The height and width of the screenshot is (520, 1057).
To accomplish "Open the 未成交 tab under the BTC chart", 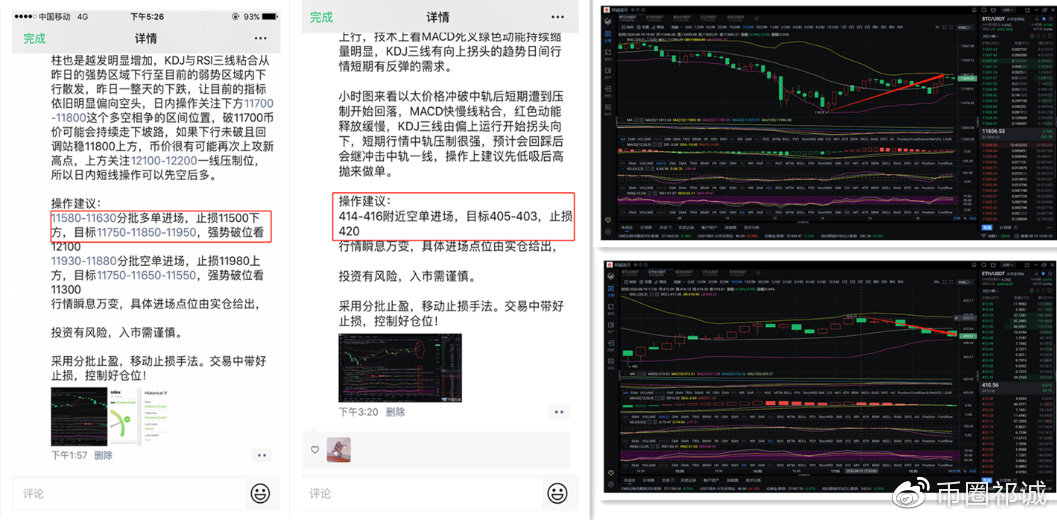I will [x=627, y=227].
